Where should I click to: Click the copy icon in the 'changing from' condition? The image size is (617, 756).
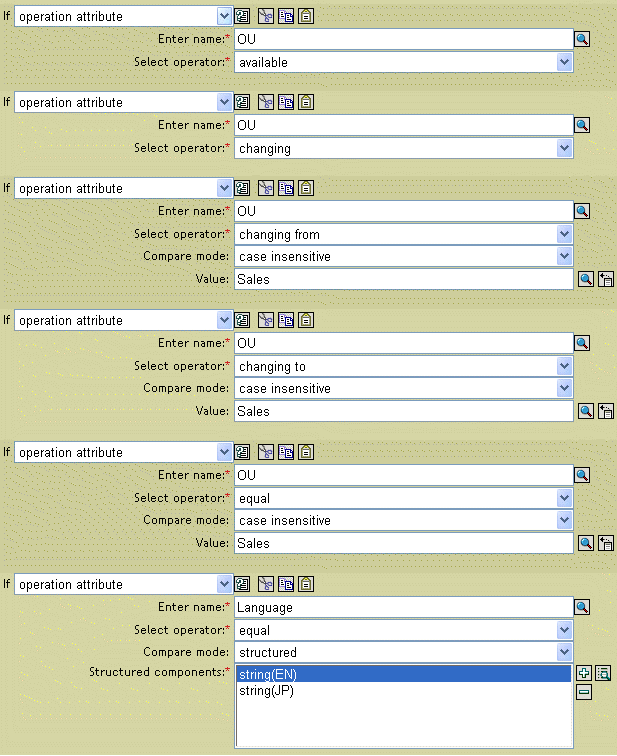[x=286, y=189]
